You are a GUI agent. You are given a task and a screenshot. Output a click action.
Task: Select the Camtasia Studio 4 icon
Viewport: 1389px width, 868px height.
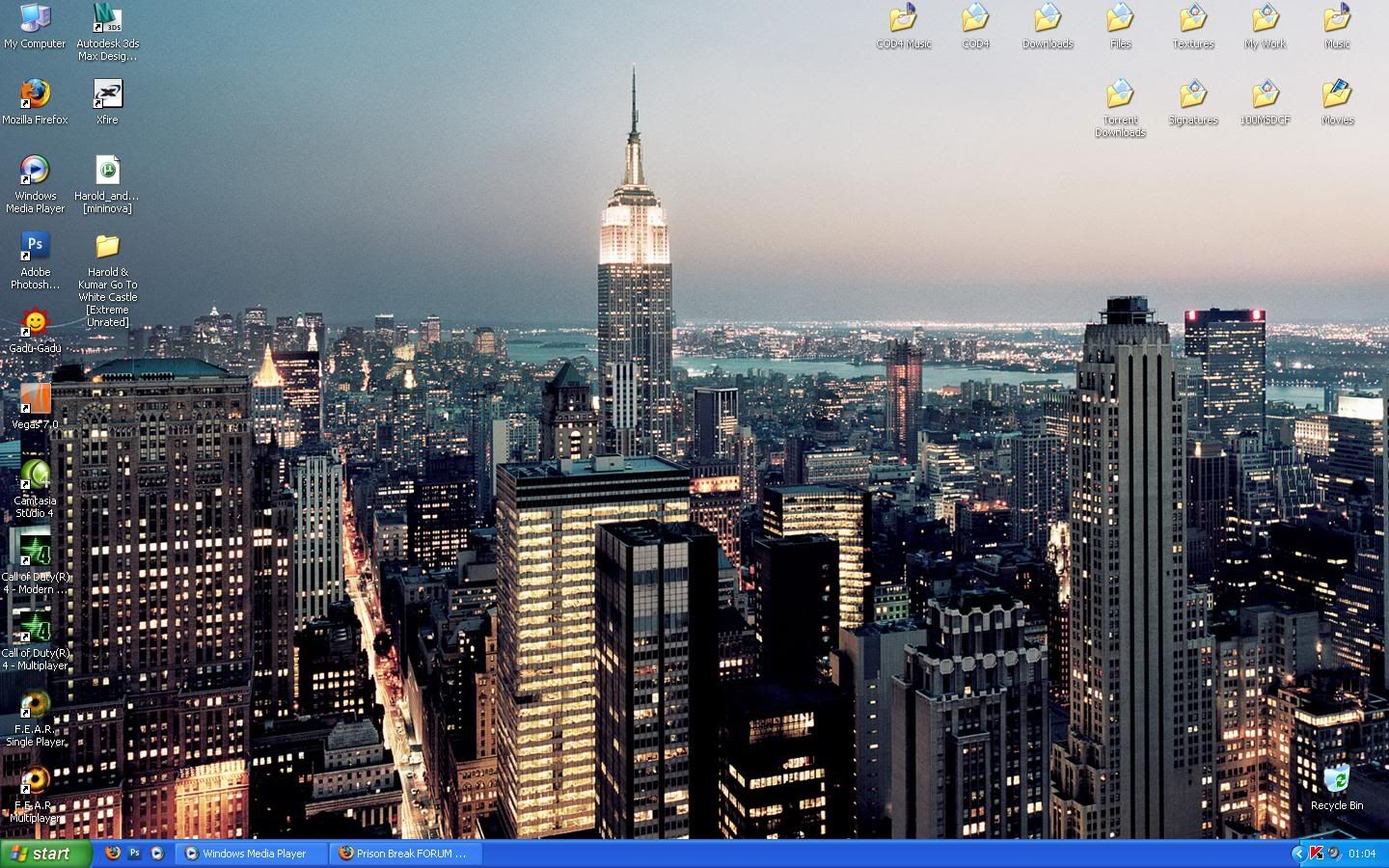coord(35,475)
